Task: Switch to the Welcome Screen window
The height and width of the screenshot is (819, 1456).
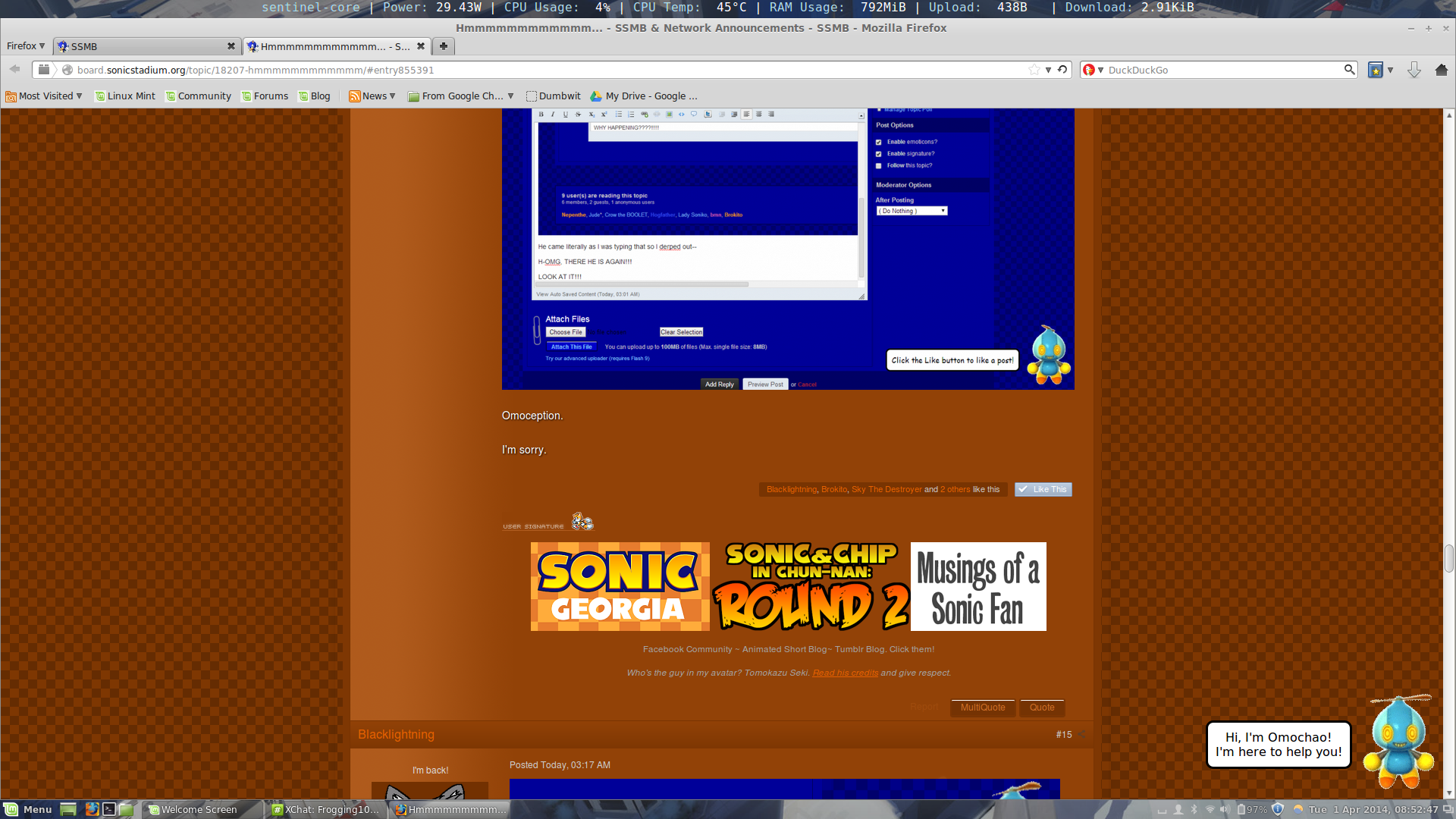Action: (202, 809)
